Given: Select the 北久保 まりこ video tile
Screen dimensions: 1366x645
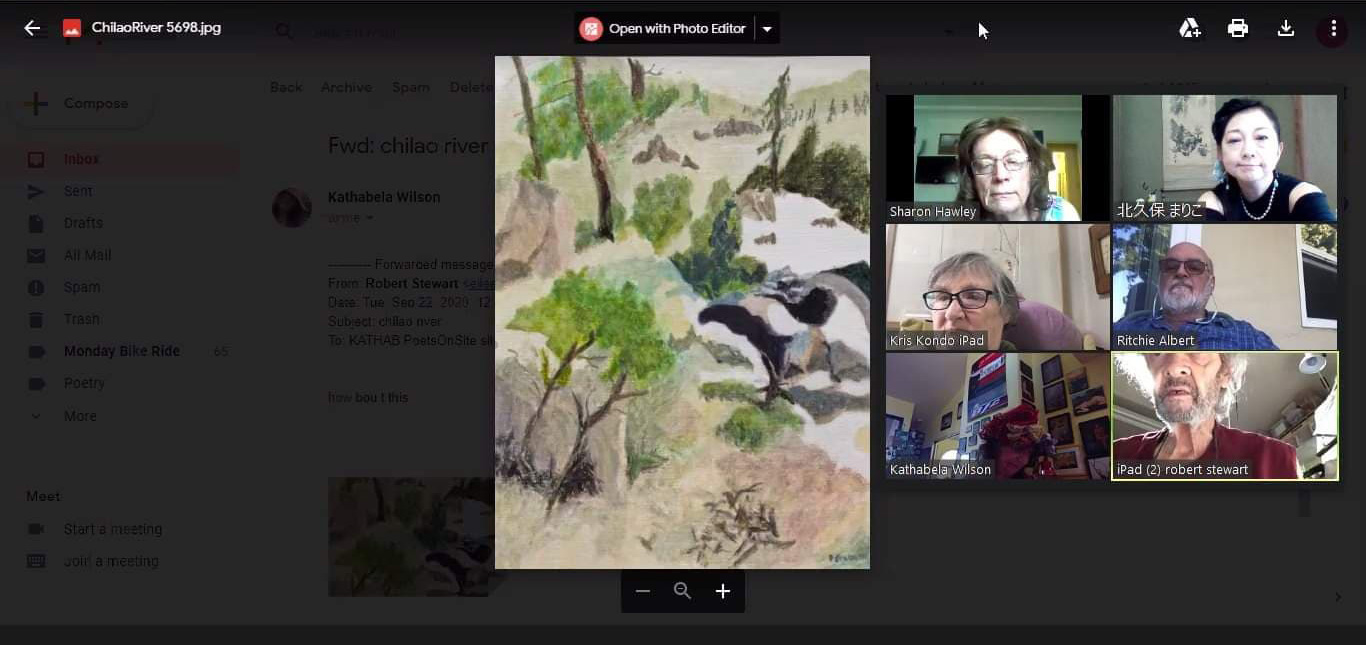Looking at the screenshot, I should pyautogui.click(x=1225, y=158).
